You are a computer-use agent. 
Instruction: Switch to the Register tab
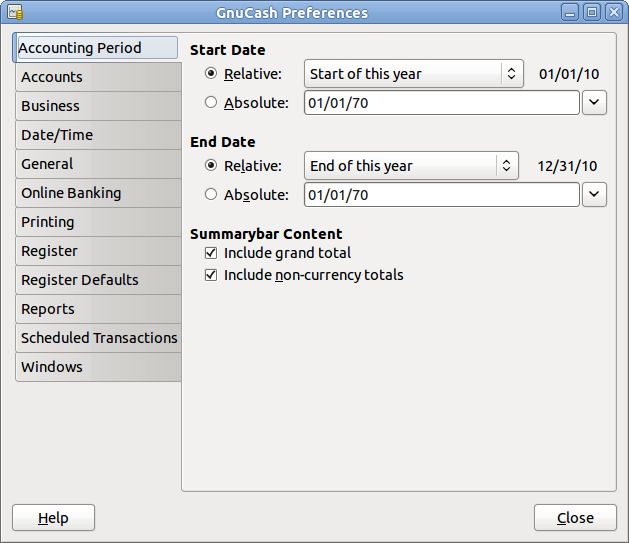[x=98, y=251]
